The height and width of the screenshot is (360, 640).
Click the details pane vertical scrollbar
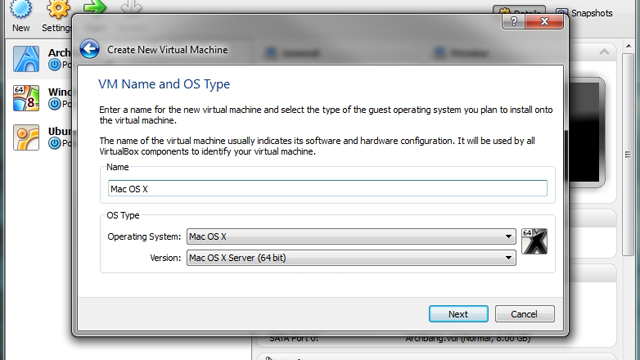(x=628, y=154)
